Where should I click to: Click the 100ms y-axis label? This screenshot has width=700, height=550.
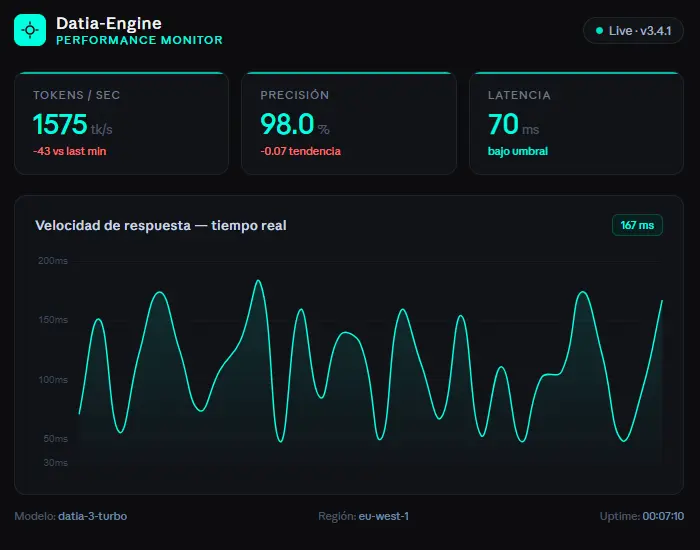pyautogui.click(x=53, y=380)
